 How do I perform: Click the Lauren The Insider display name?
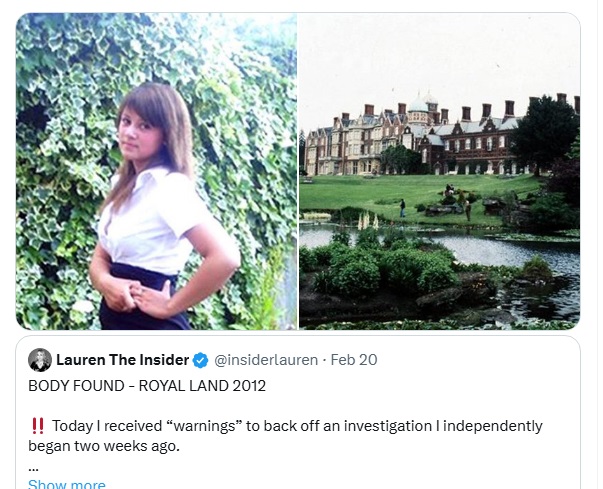click(122, 360)
